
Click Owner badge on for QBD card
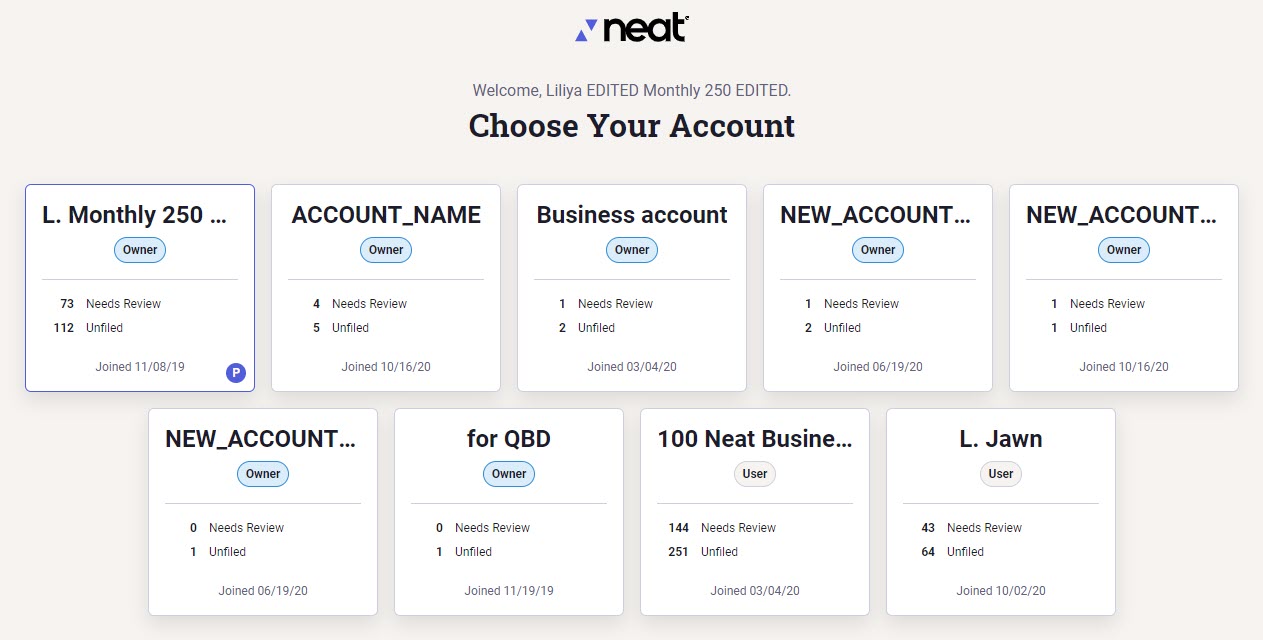(509, 474)
